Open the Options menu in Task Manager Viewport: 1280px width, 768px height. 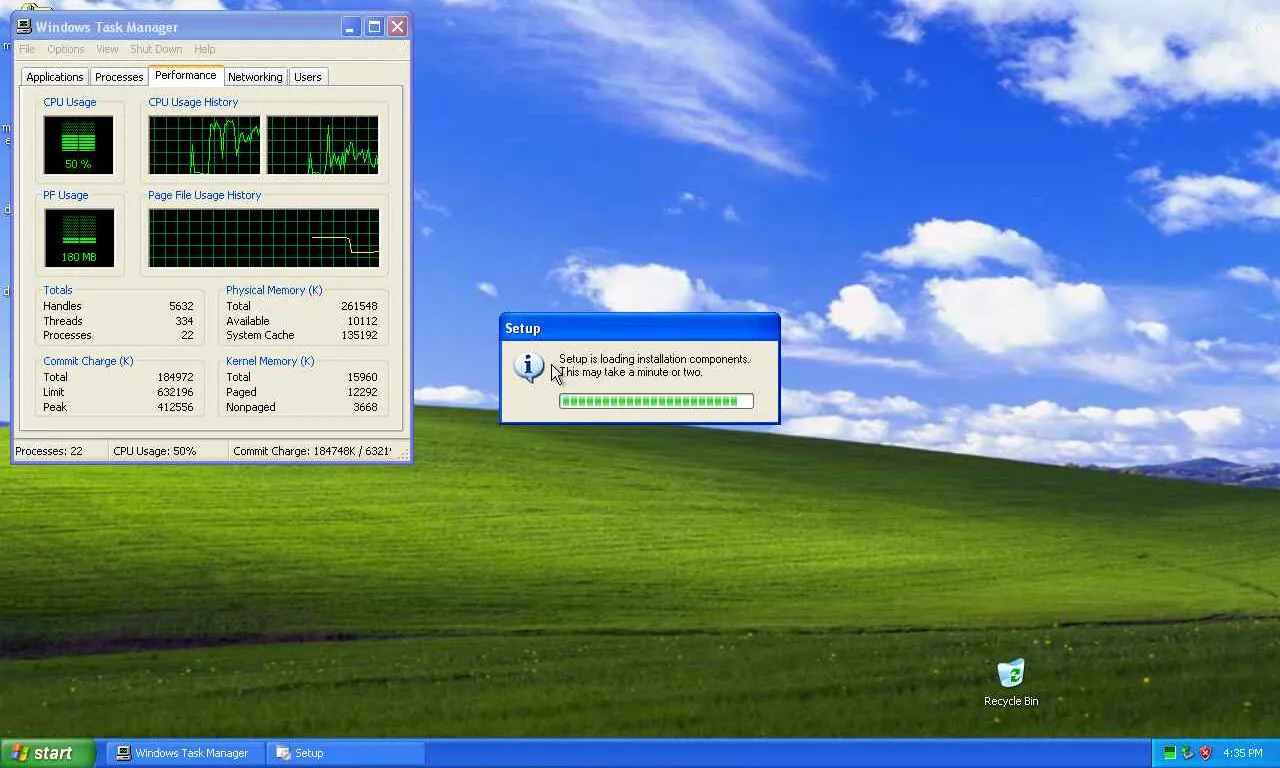pyautogui.click(x=66, y=49)
